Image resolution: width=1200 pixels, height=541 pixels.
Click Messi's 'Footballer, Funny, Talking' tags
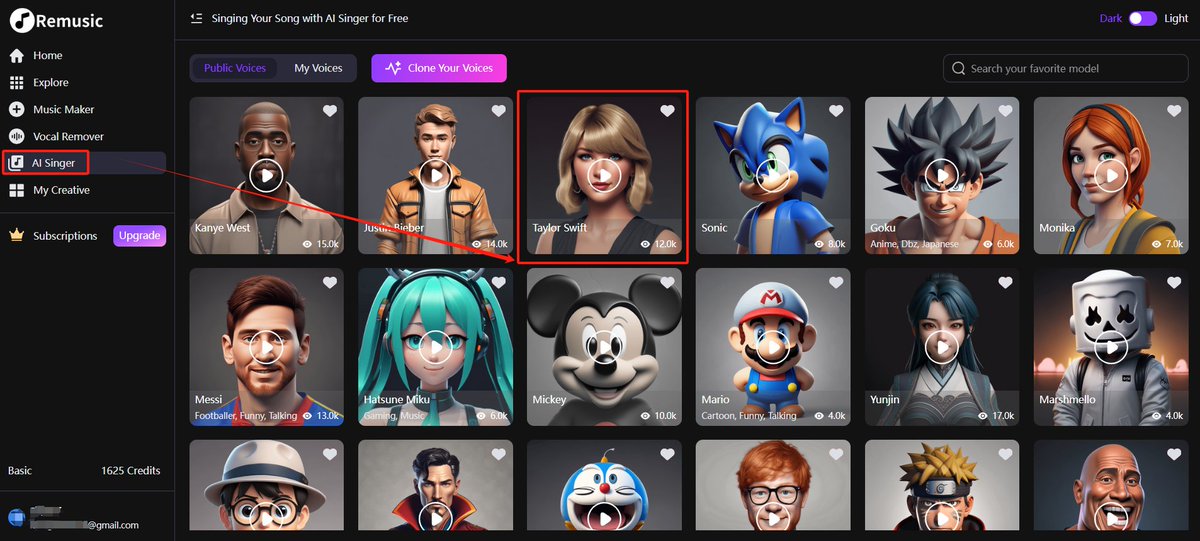click(248, 415)
